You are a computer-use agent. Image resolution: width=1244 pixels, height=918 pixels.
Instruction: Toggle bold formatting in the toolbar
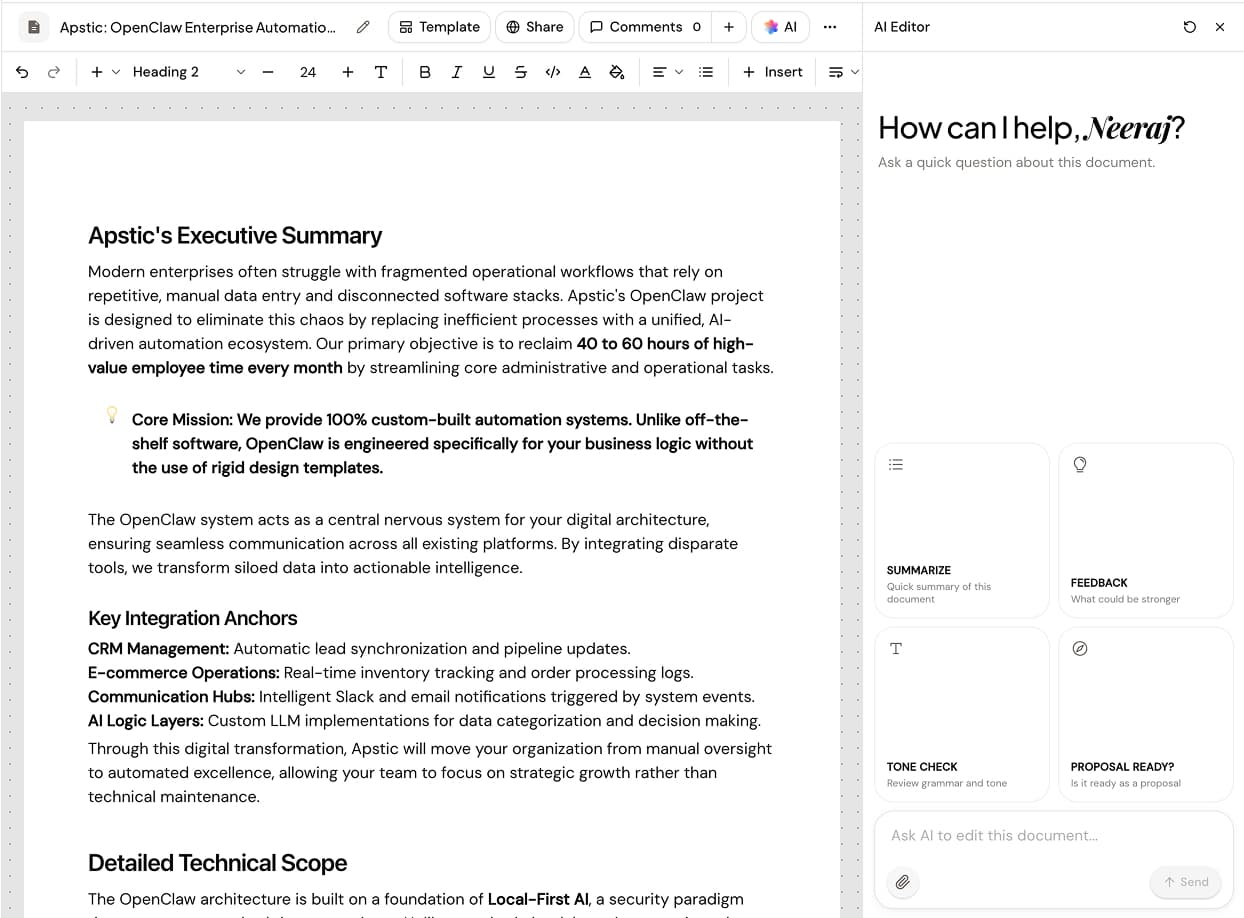424,71
